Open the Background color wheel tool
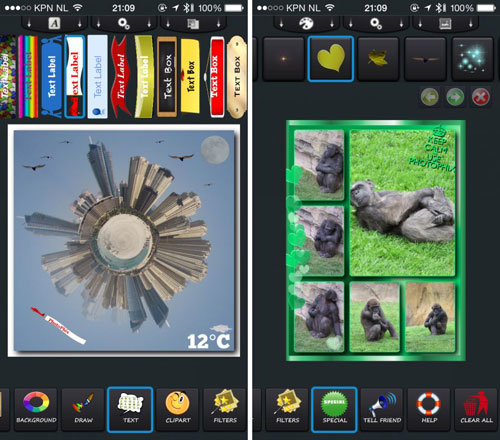This screenshot has width=500, height=440. [x=36, y=409]
